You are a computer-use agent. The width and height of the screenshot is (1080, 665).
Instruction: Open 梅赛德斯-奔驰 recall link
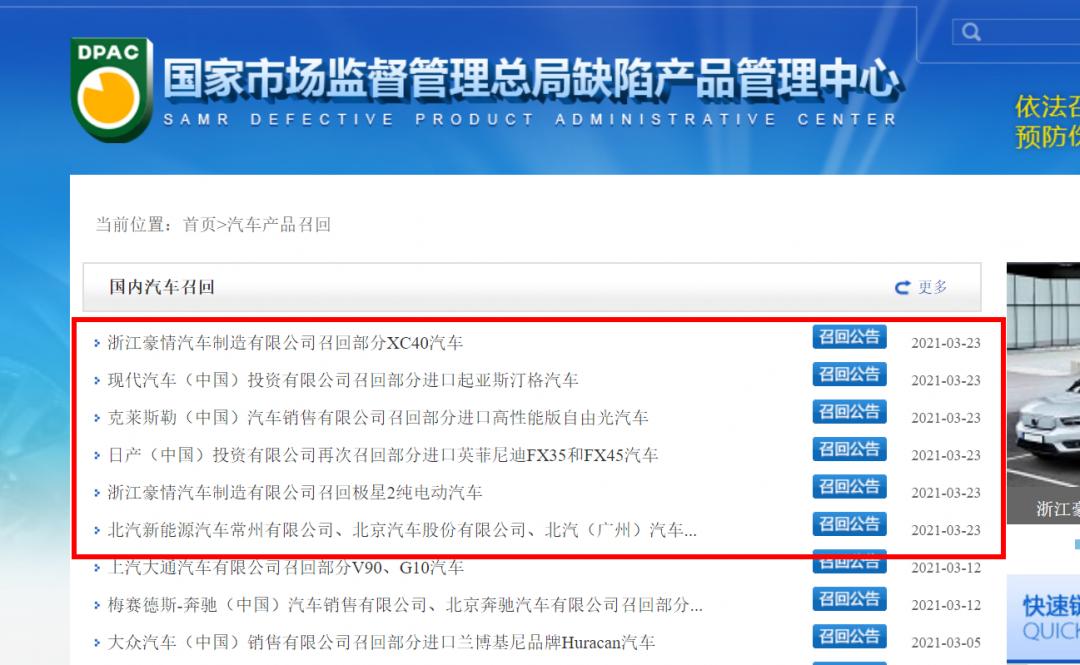[405, 605]
